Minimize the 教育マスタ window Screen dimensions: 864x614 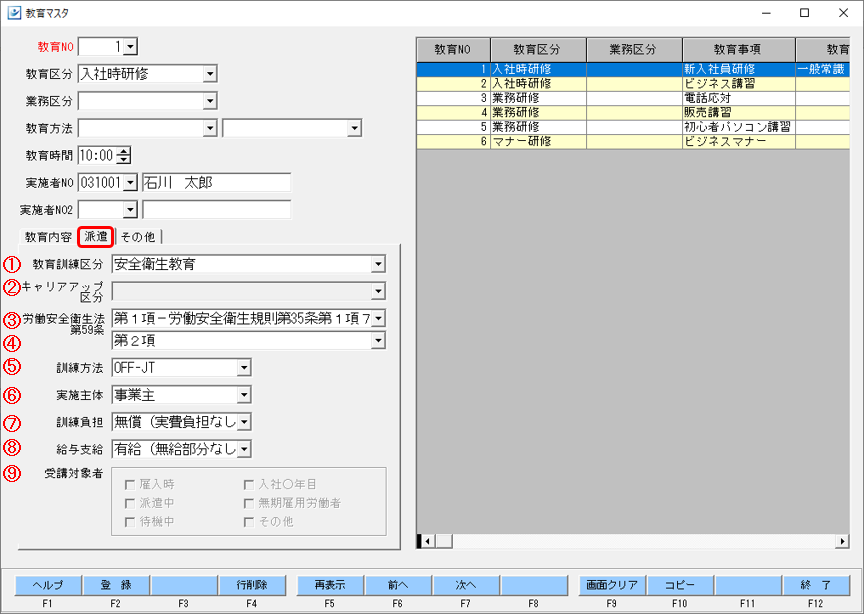pos(766,13)
